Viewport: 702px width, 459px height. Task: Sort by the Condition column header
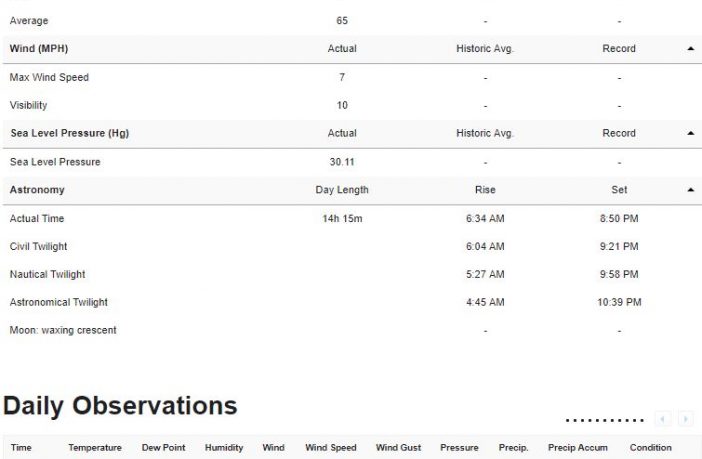(651, 447)
